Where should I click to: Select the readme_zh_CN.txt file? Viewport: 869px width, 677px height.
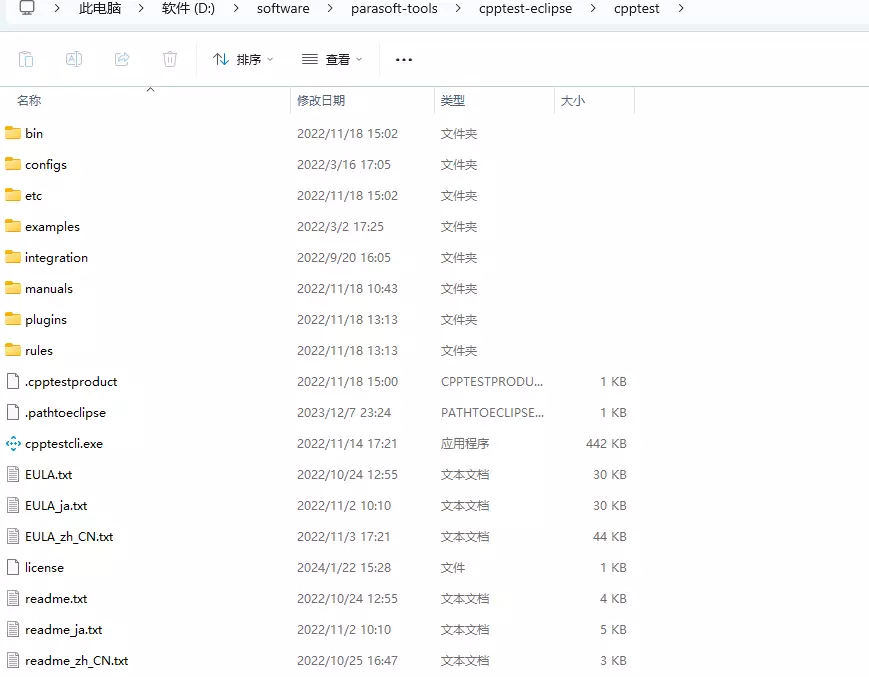point(76,660)
